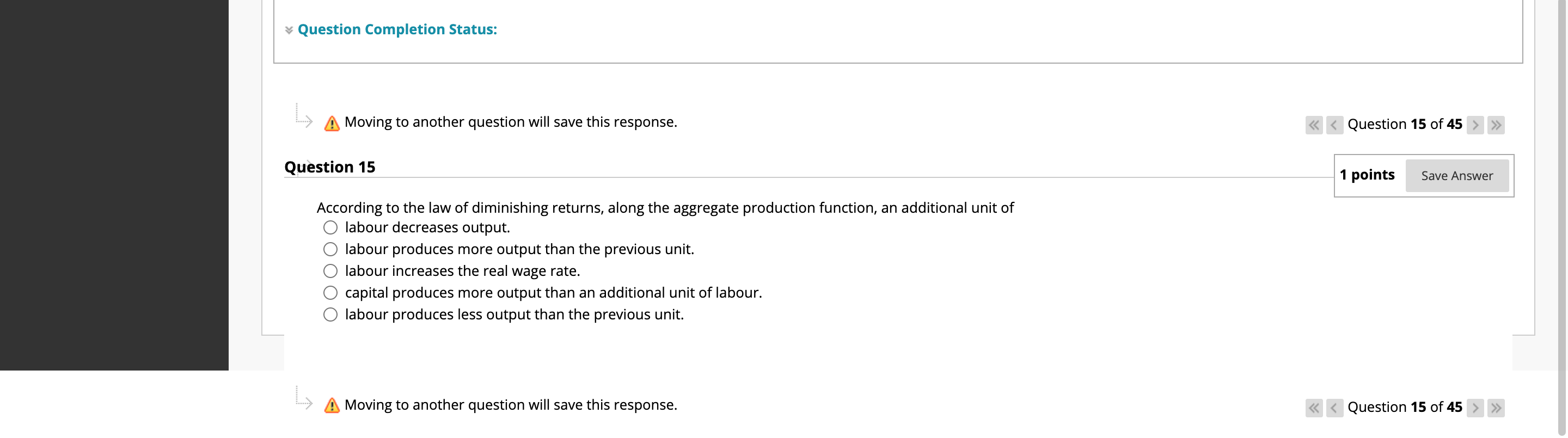Viewport: 1568px width, 438px height.
Task: Select answer 'labour decreases output'
Action: point(330,227)
